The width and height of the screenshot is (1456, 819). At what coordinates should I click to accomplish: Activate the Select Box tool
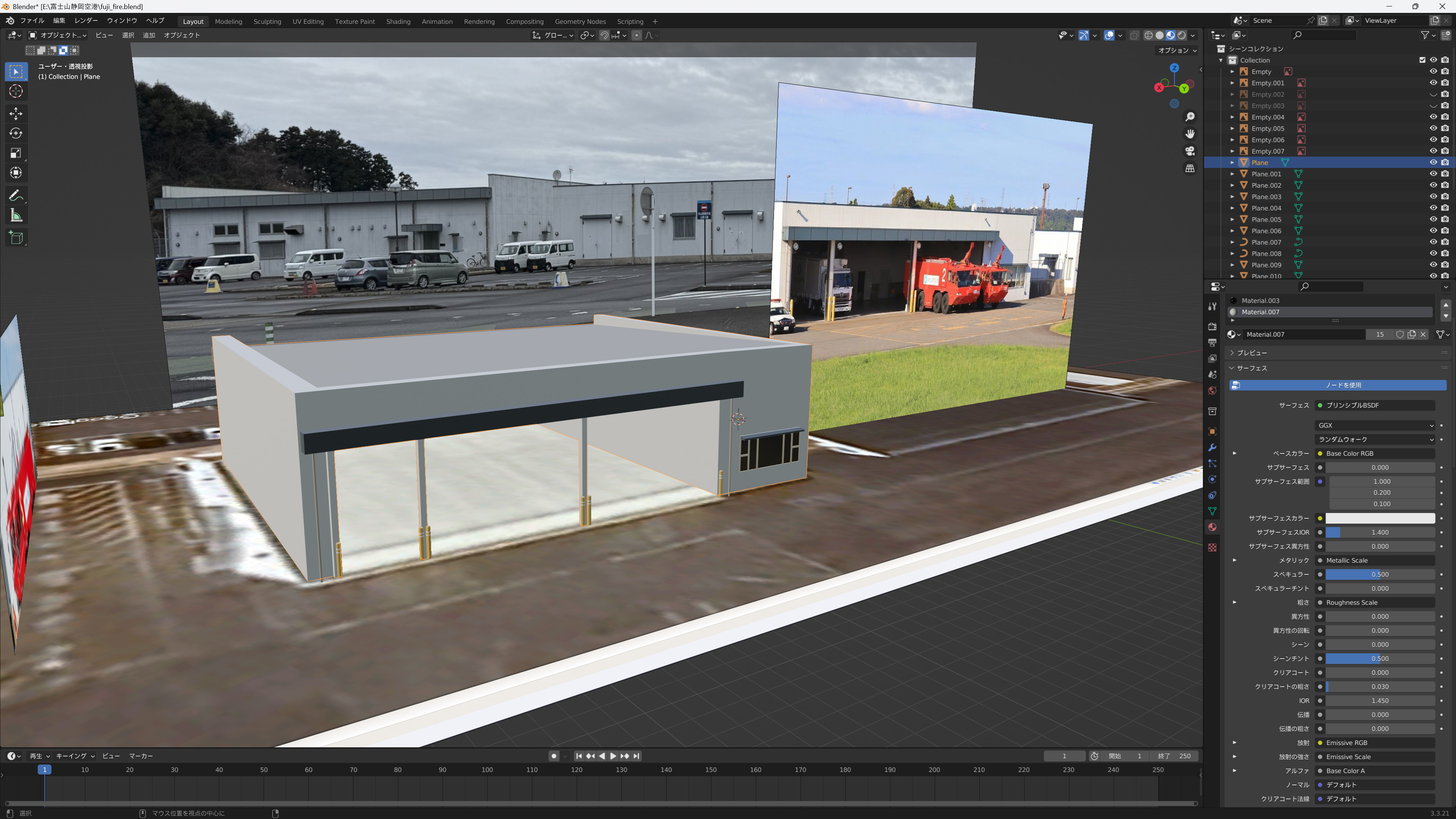pyautogui.click(x=16, y=71)
